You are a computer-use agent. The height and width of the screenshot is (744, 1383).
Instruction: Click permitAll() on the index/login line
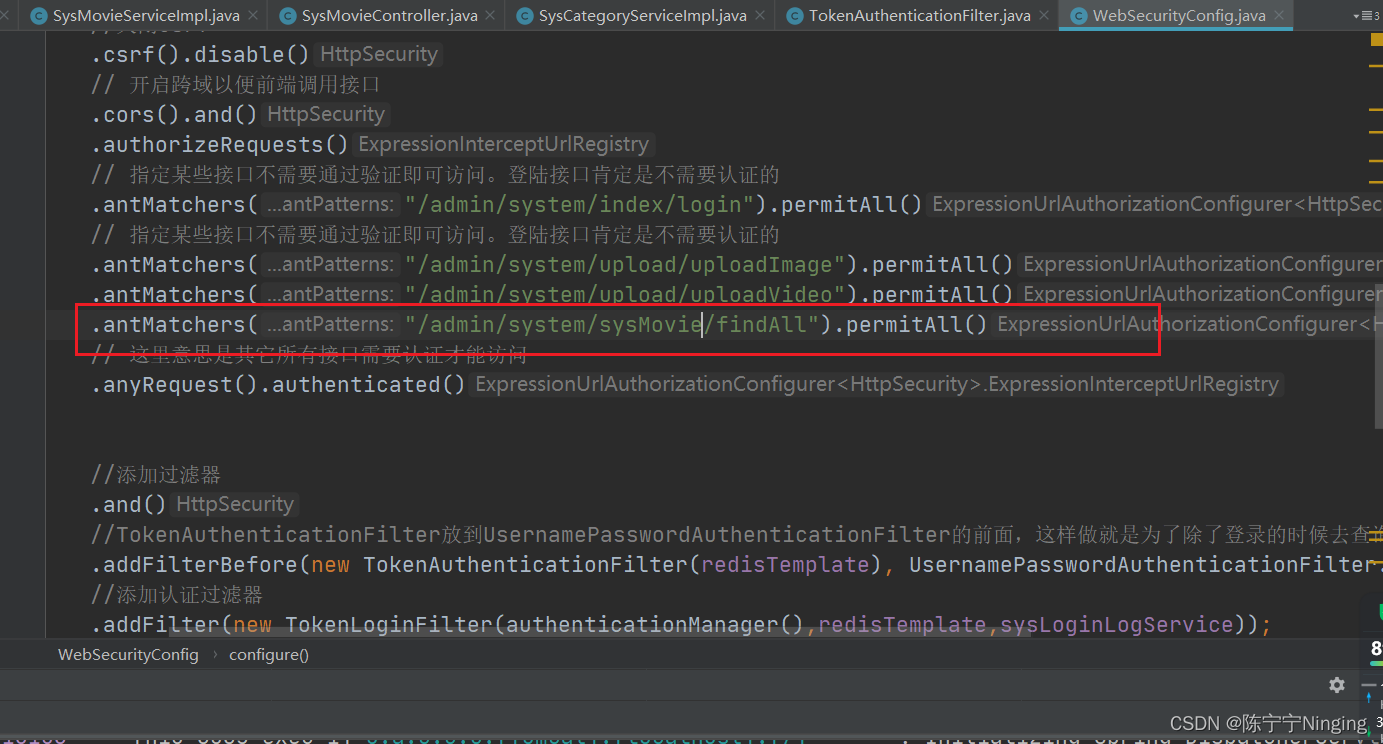tap(851, 205)
